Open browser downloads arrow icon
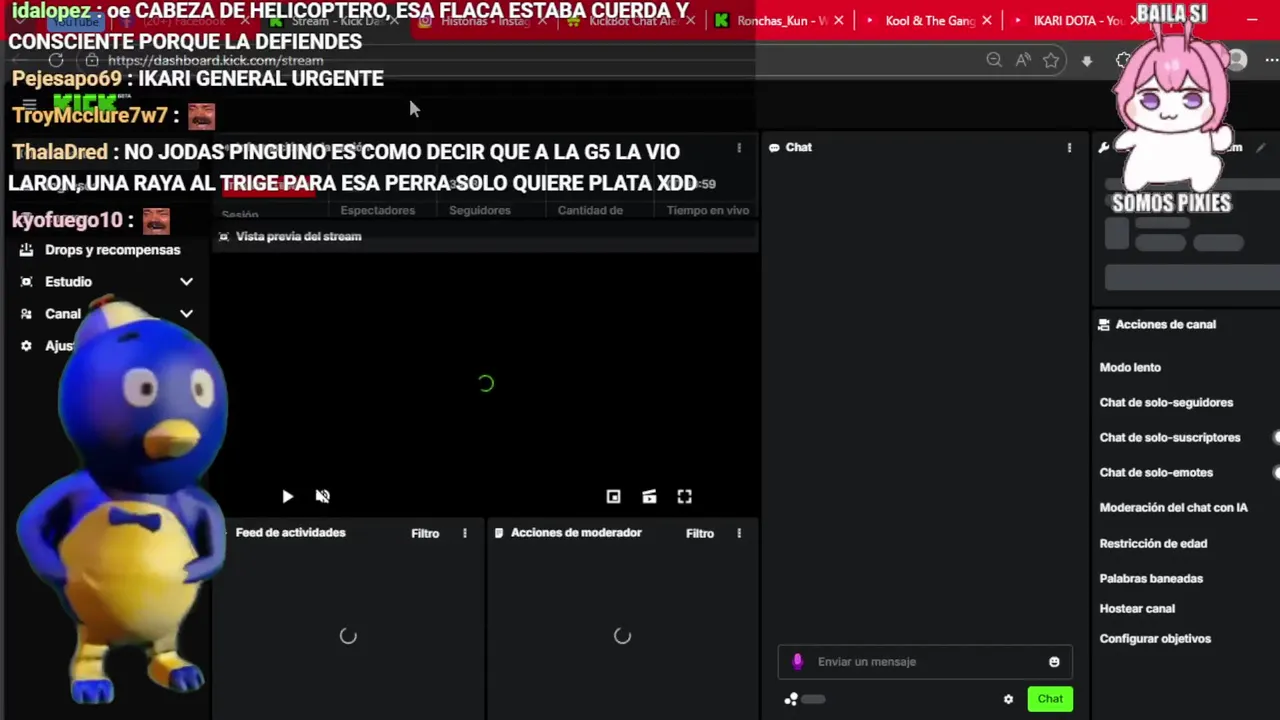 [x=1087, y=61]
